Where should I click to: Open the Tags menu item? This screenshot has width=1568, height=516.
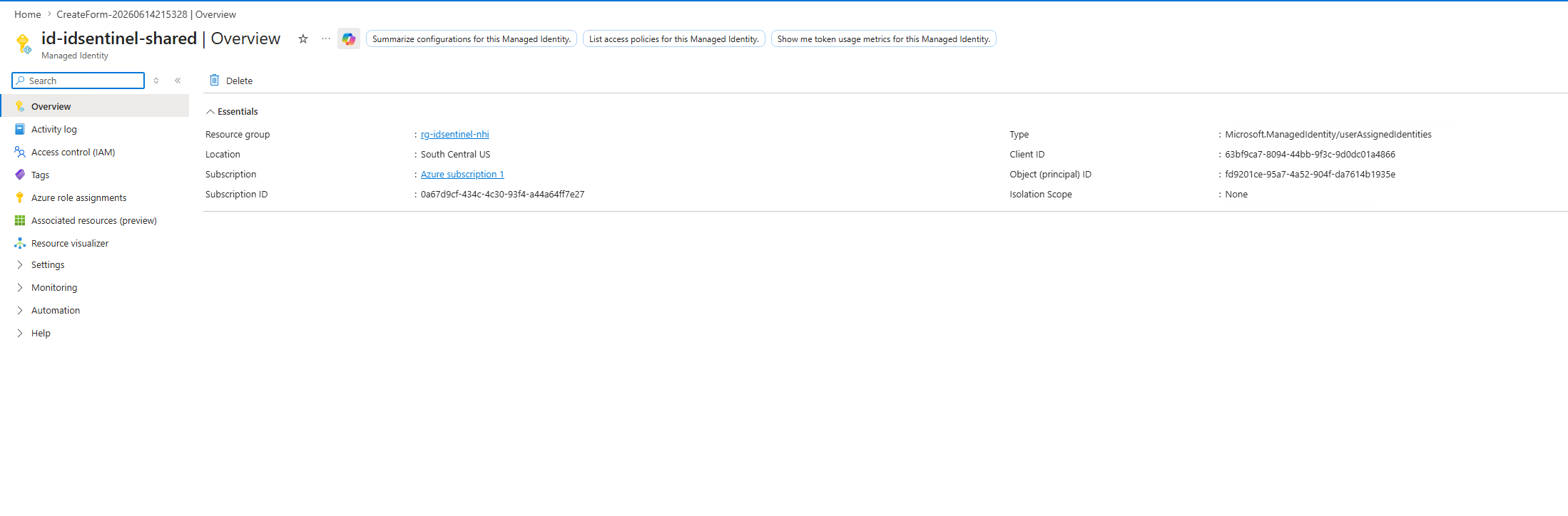pyautogui.click(x=95, y=175)
